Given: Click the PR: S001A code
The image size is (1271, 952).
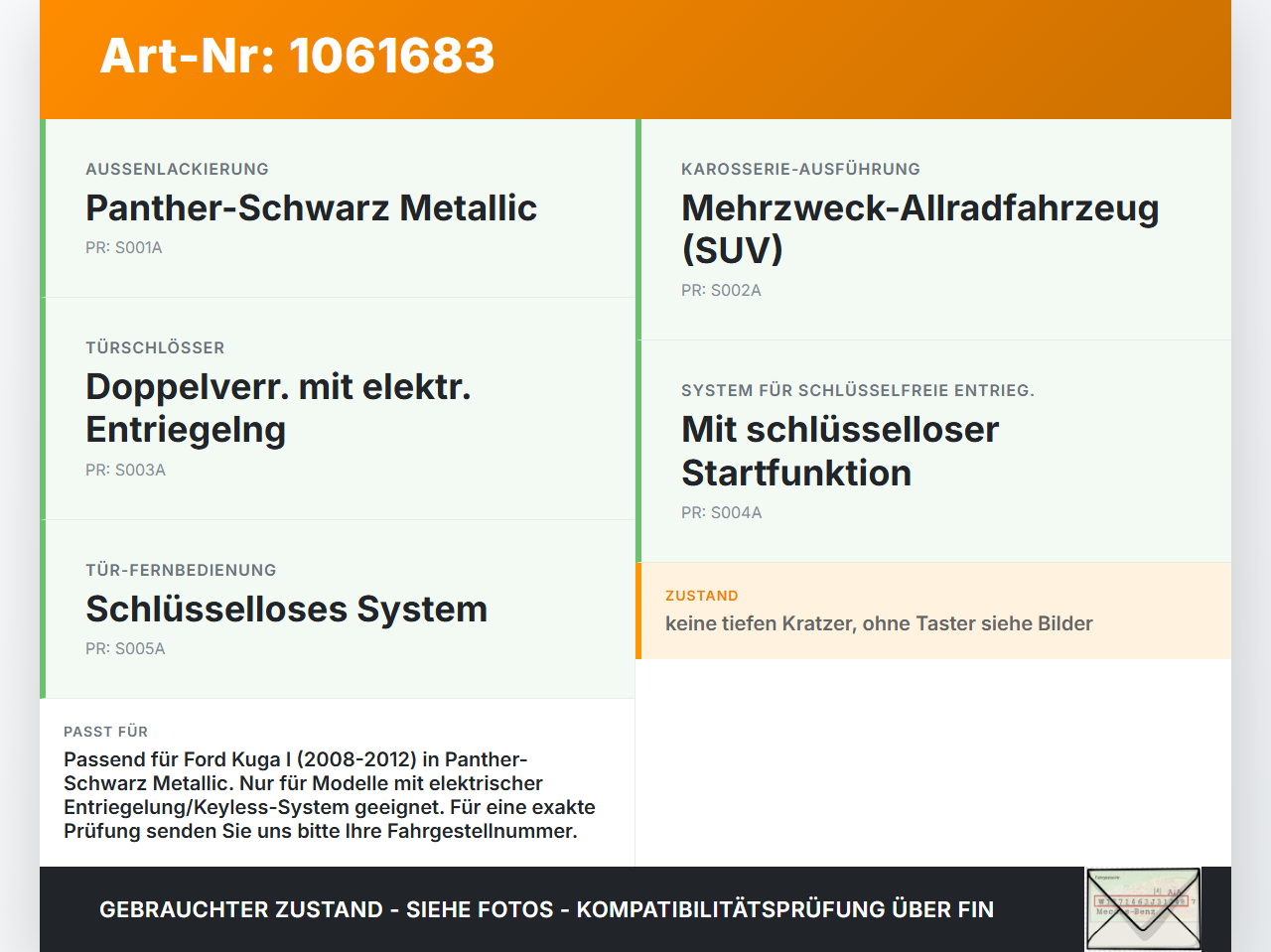Looking at the screenshot, I should click(x=124, y=248).
